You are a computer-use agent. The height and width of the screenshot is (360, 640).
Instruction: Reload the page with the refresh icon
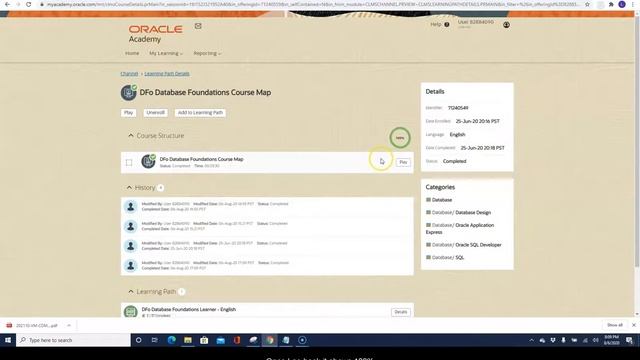[x=28, y=4]
